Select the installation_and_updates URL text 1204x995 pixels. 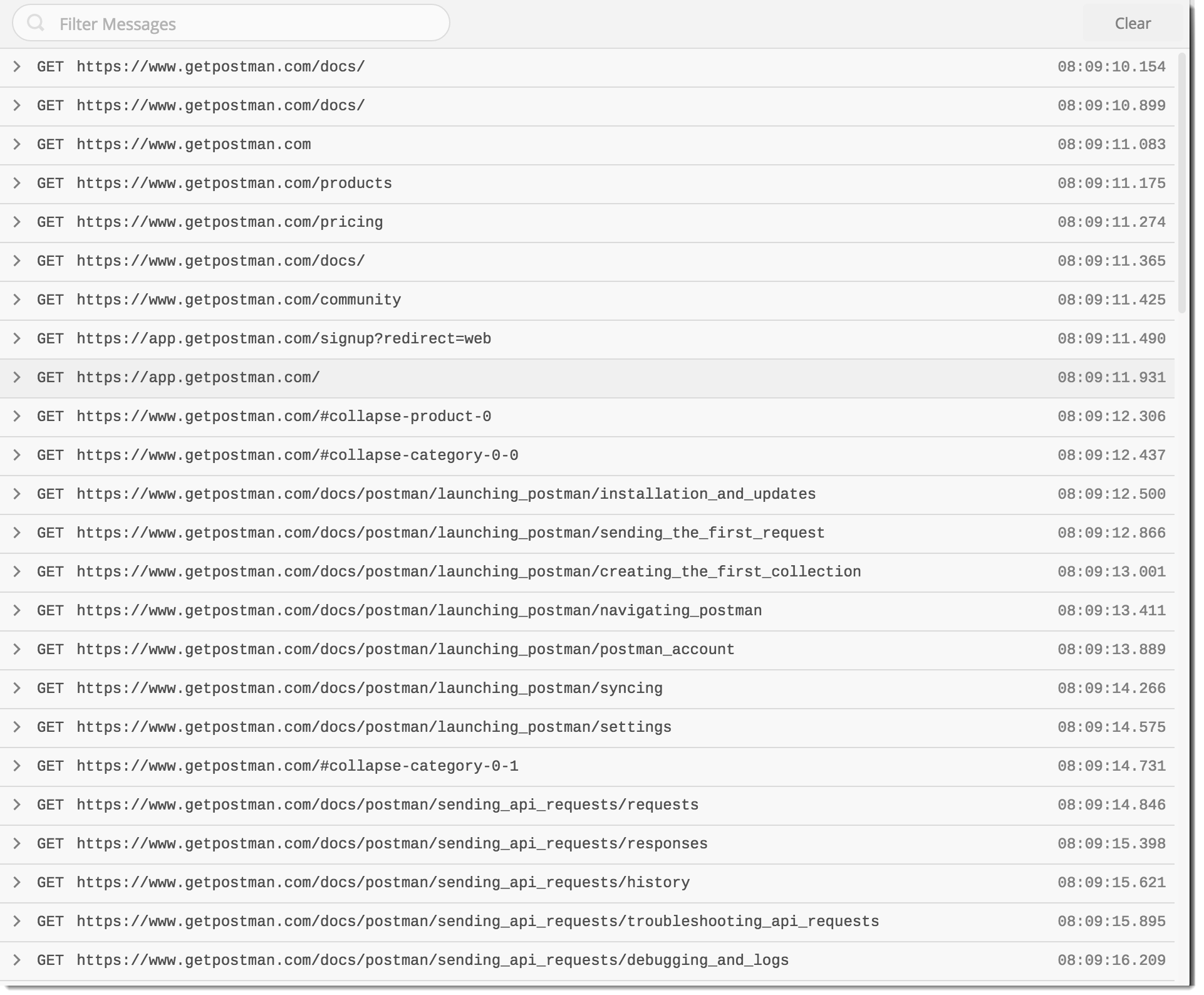pyautogui.click(x=446, y=494)
